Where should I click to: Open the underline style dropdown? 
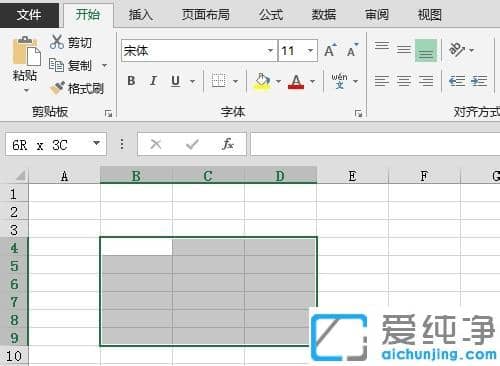(x=192, y=81)
